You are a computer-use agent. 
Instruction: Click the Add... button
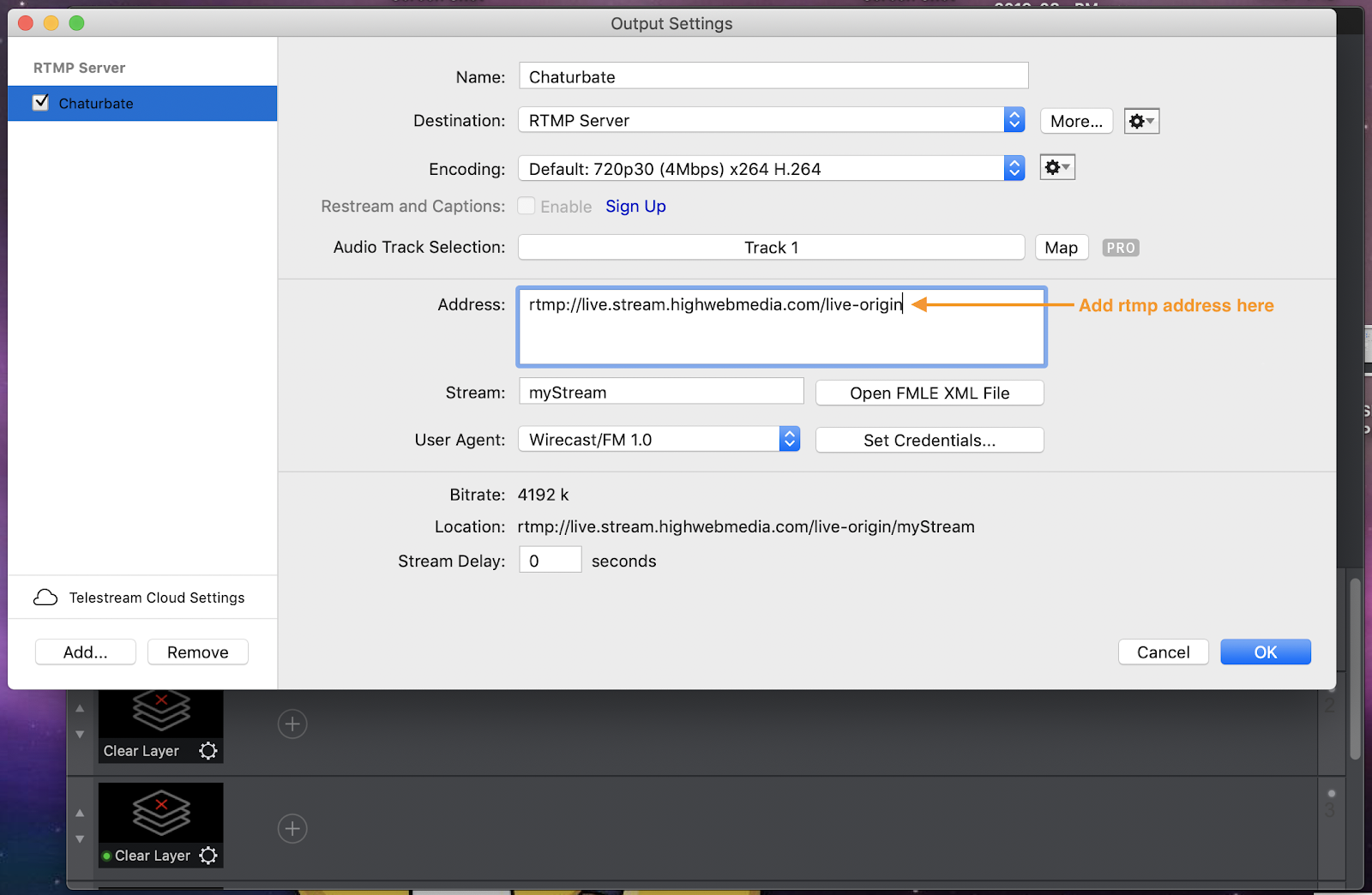coord(86,652)
